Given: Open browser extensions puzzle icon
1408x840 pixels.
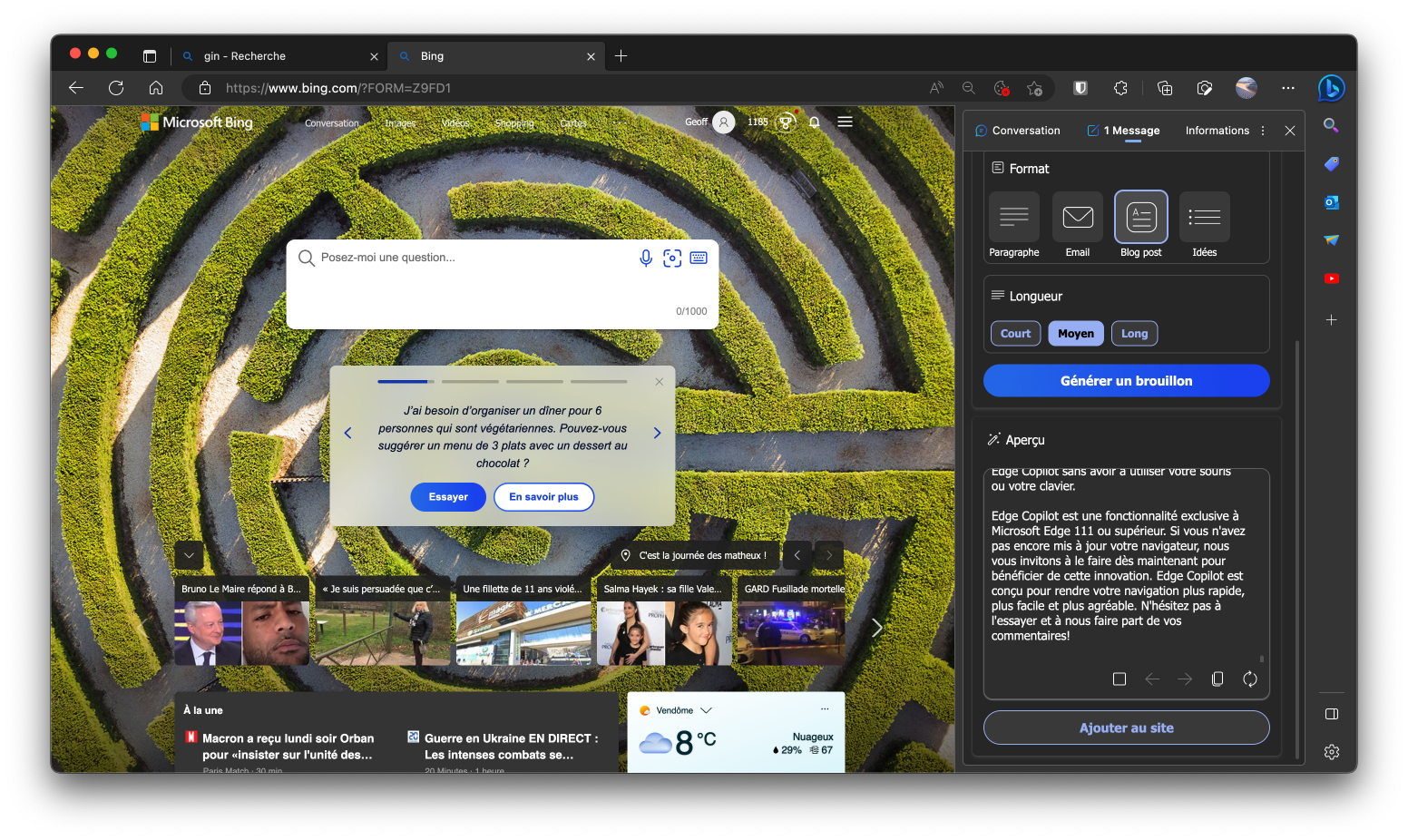Looking at the screenshot, I should (x=1120, y=88).
